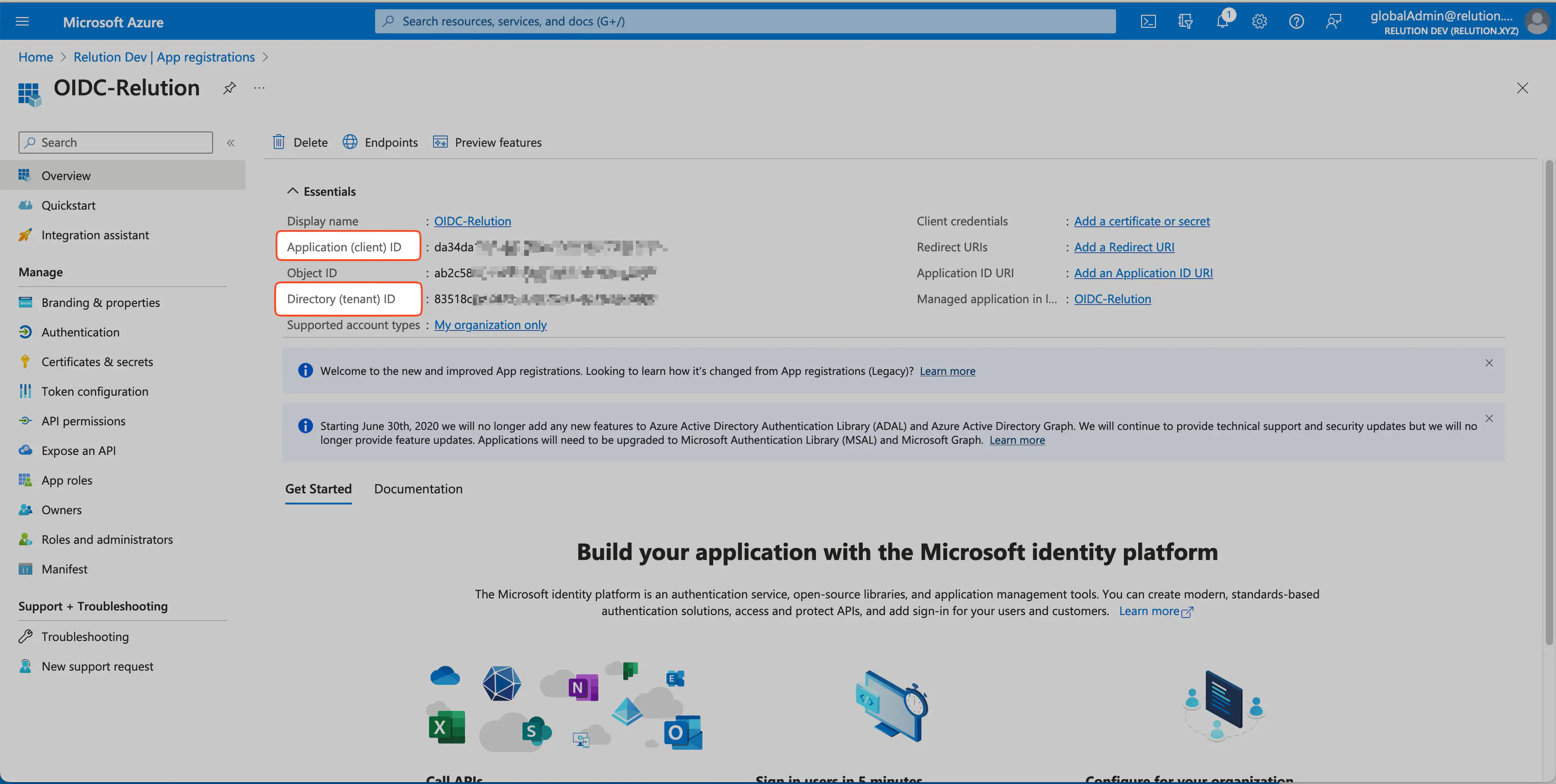Open the more options ellipsis
This screenshot has width=1556, height=784.
pos(259,88)
